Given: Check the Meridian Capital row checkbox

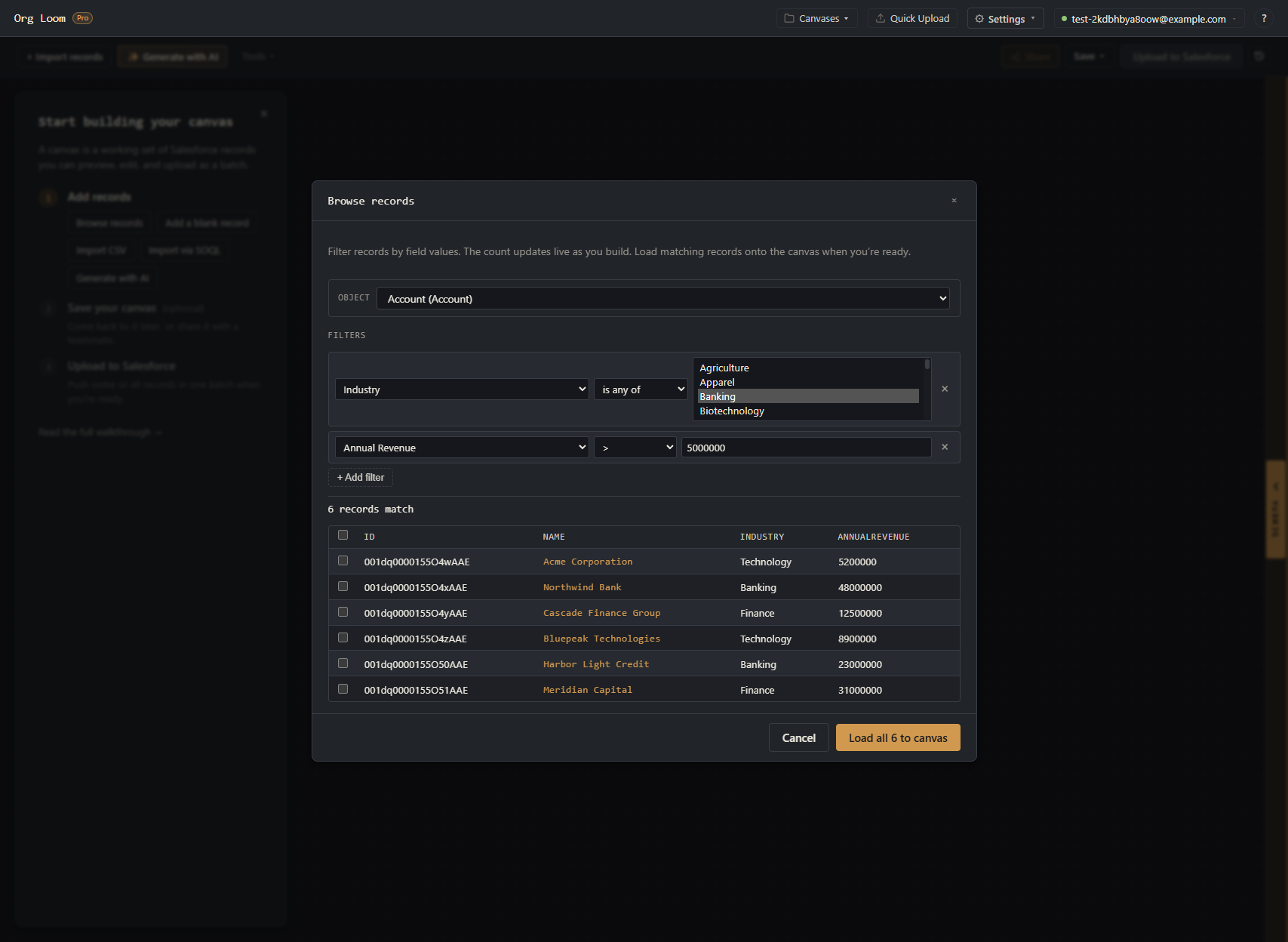Looking at the screenshot, I should tap(343, 689).
